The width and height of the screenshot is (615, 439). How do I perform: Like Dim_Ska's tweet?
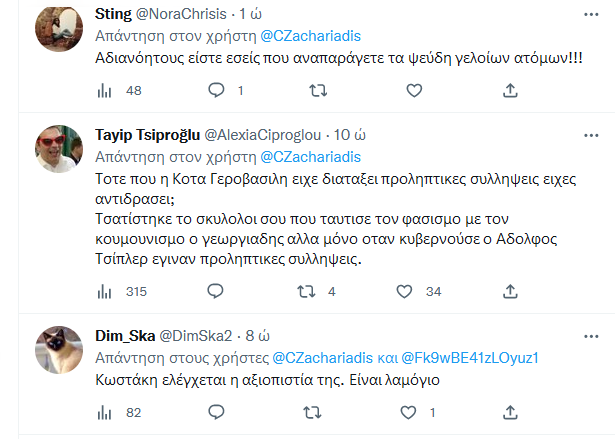tap(405, 413)
